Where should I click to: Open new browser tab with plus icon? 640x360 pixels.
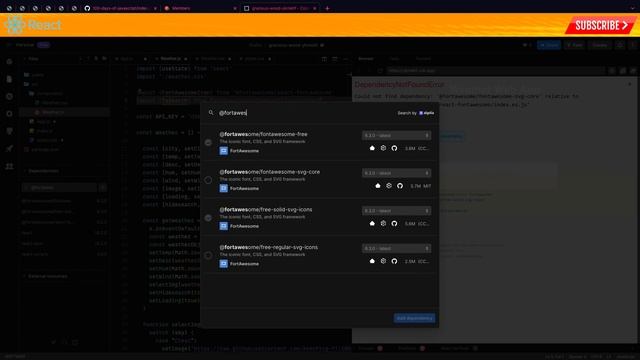tap(327, 8)
